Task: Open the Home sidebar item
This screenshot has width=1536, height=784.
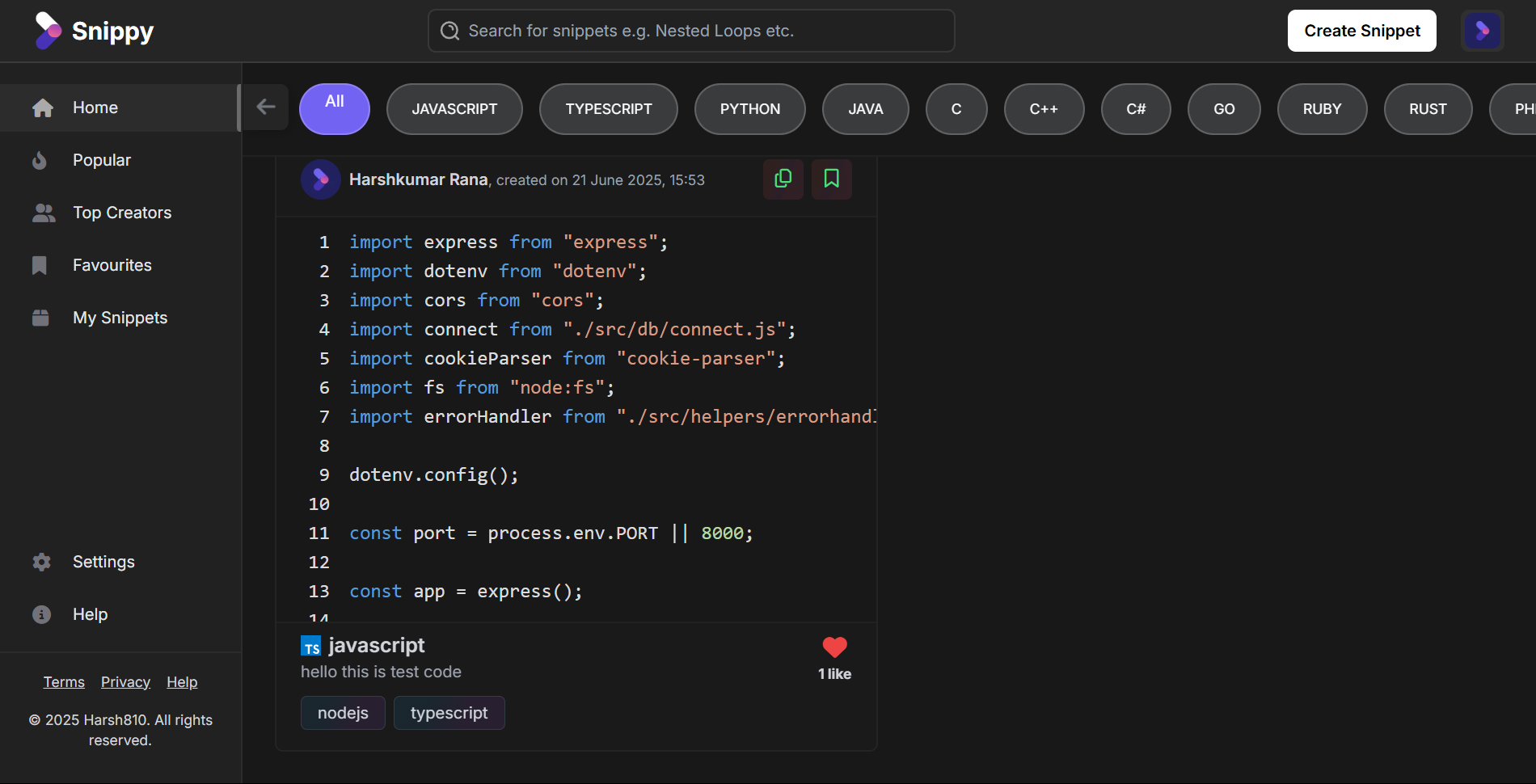Action: coord(120,108)
